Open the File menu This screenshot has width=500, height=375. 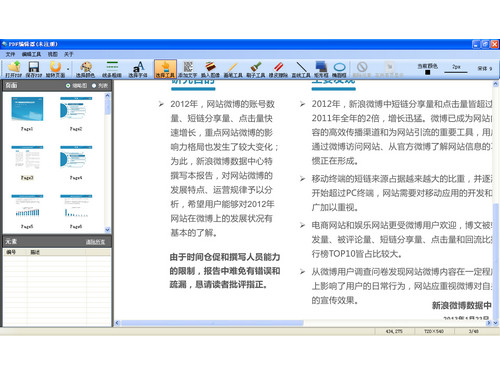[10, 54]
